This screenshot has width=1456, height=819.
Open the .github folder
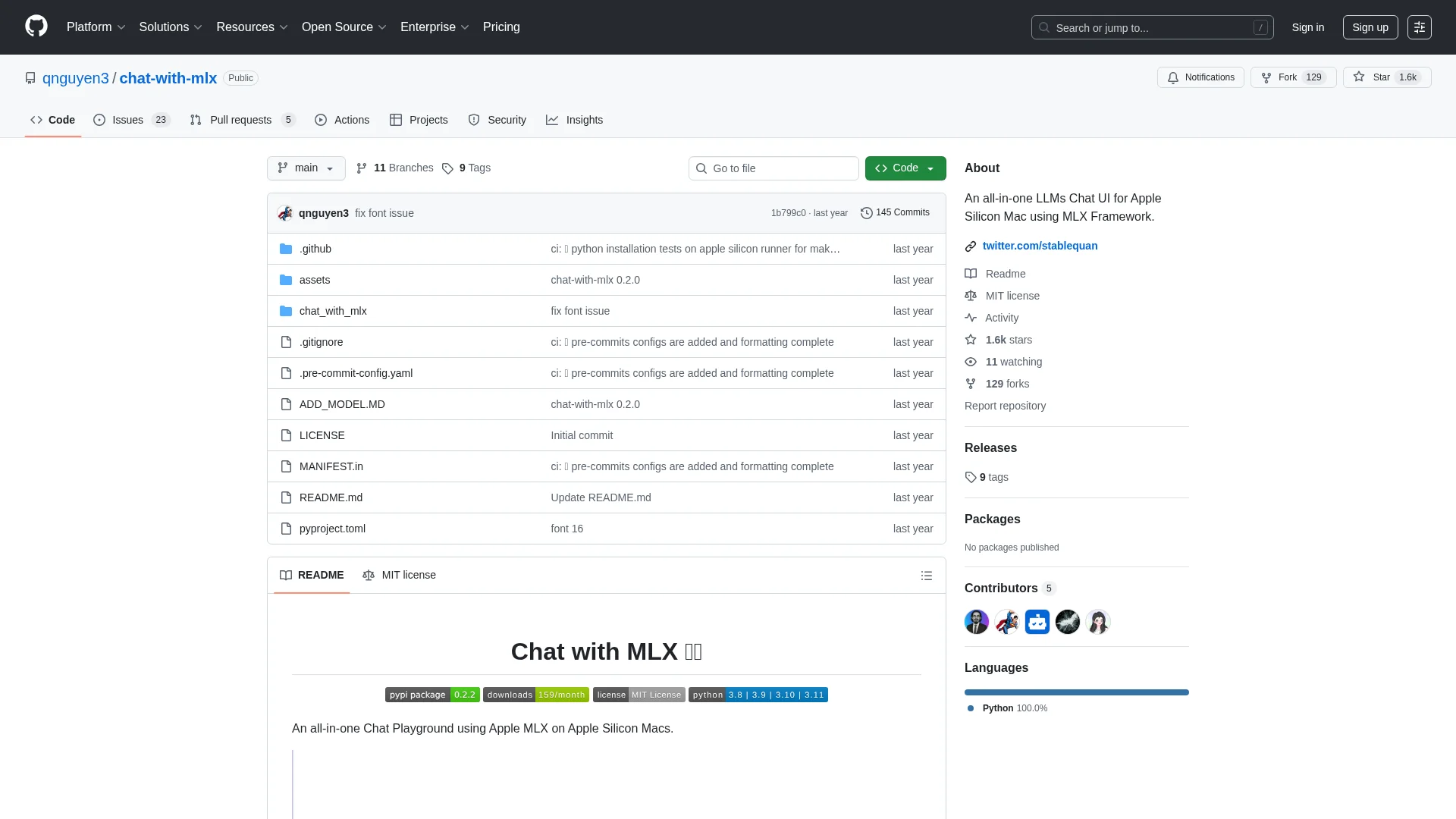click(315, 249)
